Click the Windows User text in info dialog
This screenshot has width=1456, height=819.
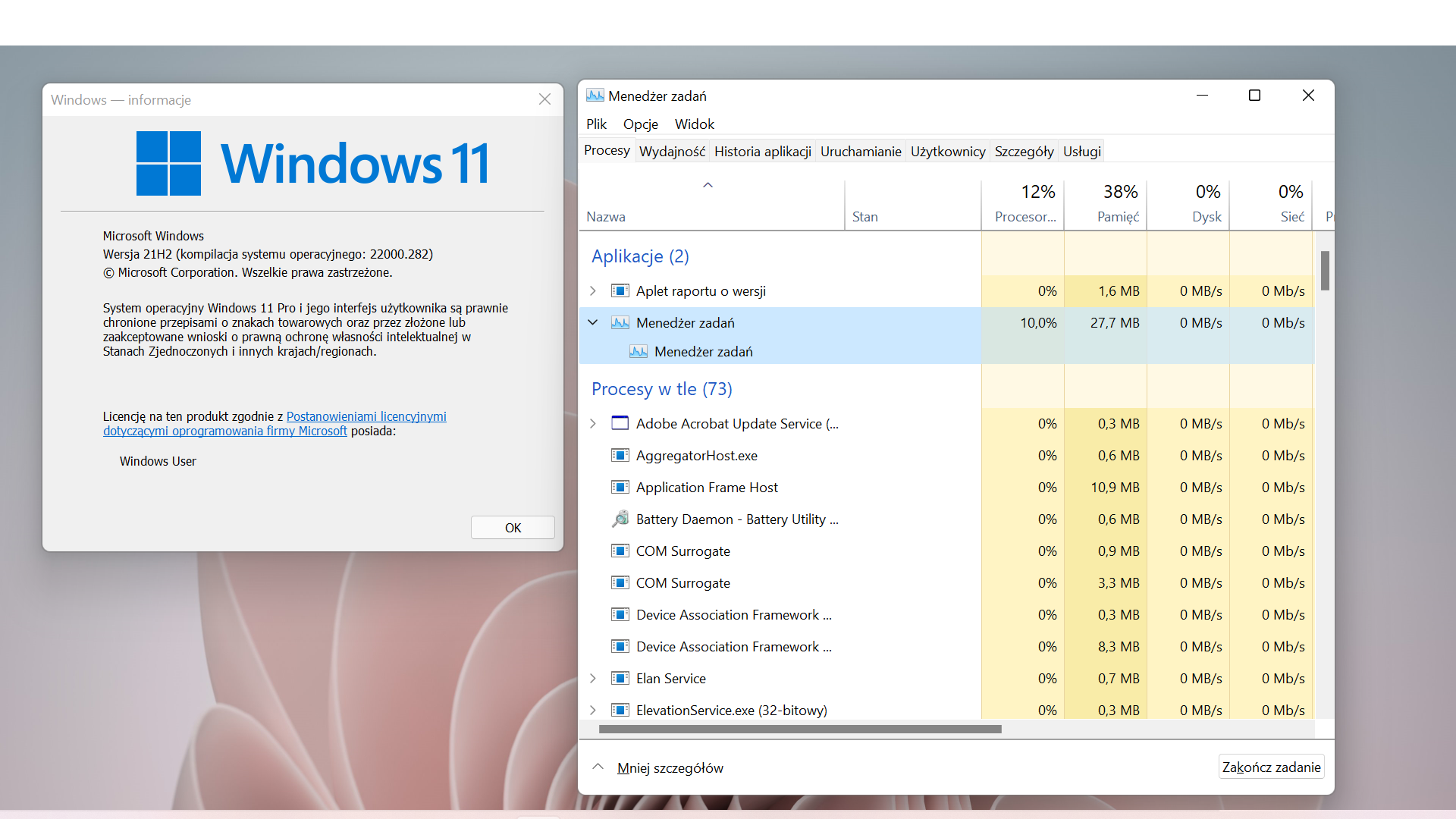click(158, 461)
